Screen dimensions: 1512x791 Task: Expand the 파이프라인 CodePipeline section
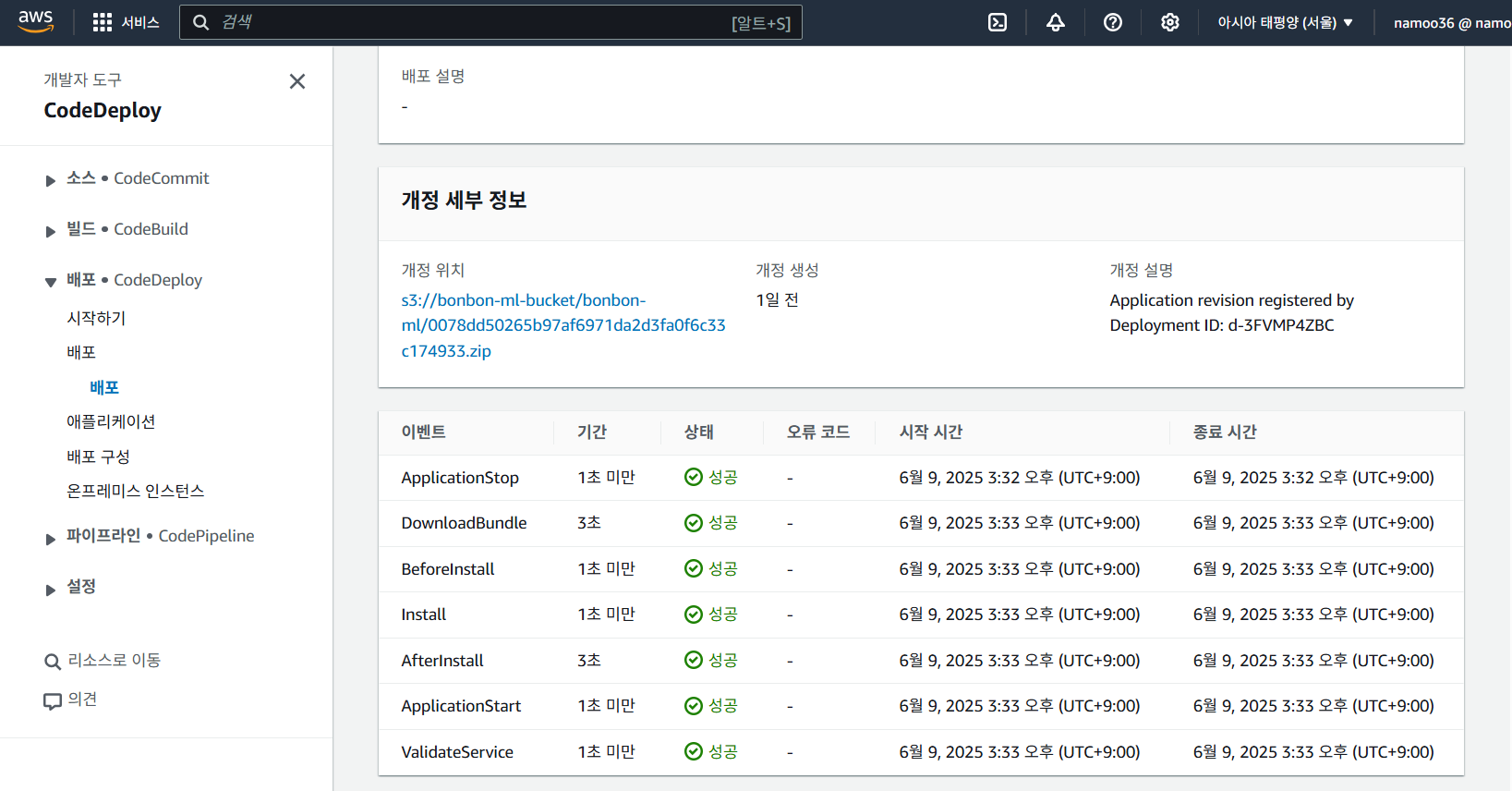[50, 538]
